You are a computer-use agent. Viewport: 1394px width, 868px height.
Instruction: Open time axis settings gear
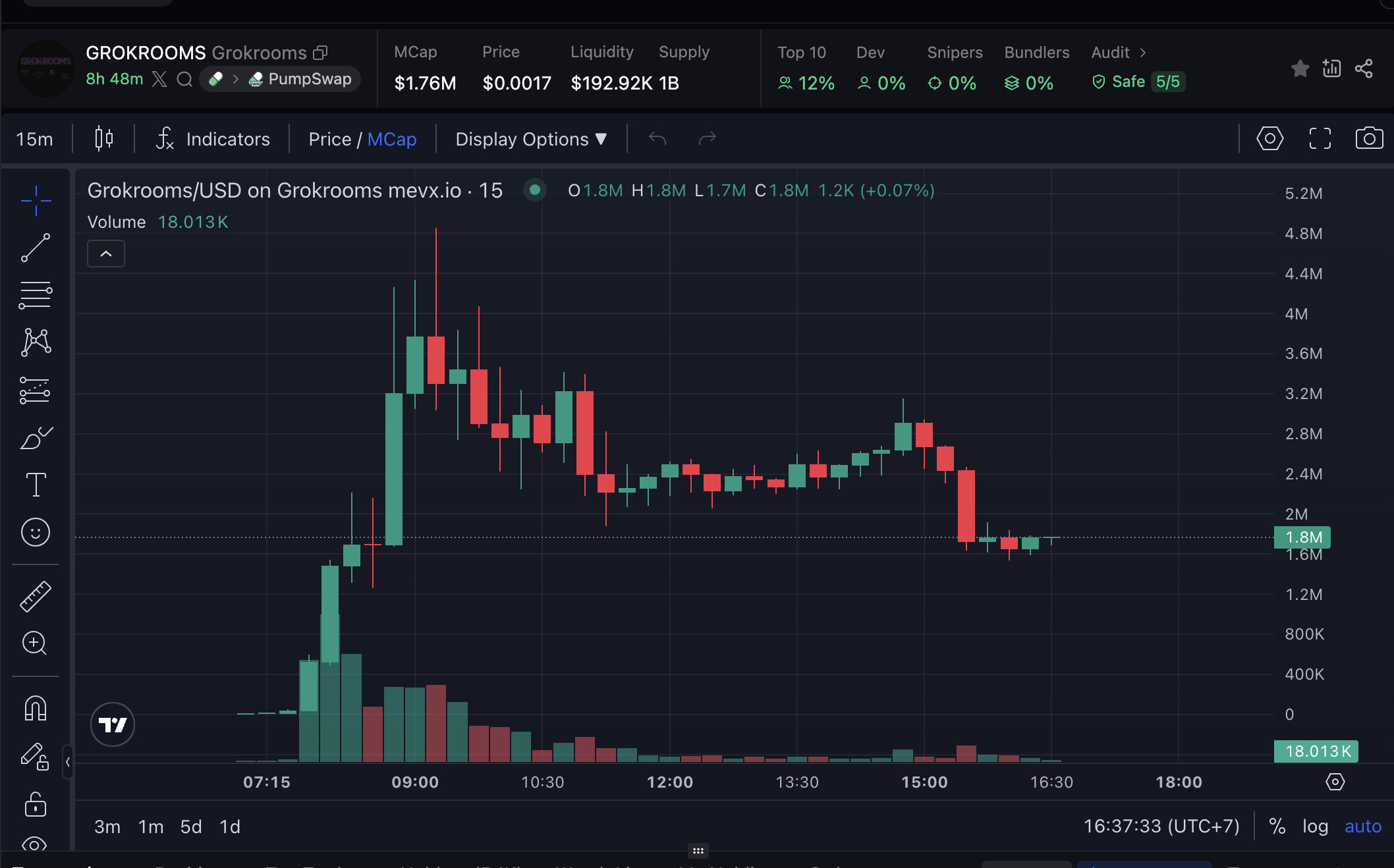[1335, 782]
